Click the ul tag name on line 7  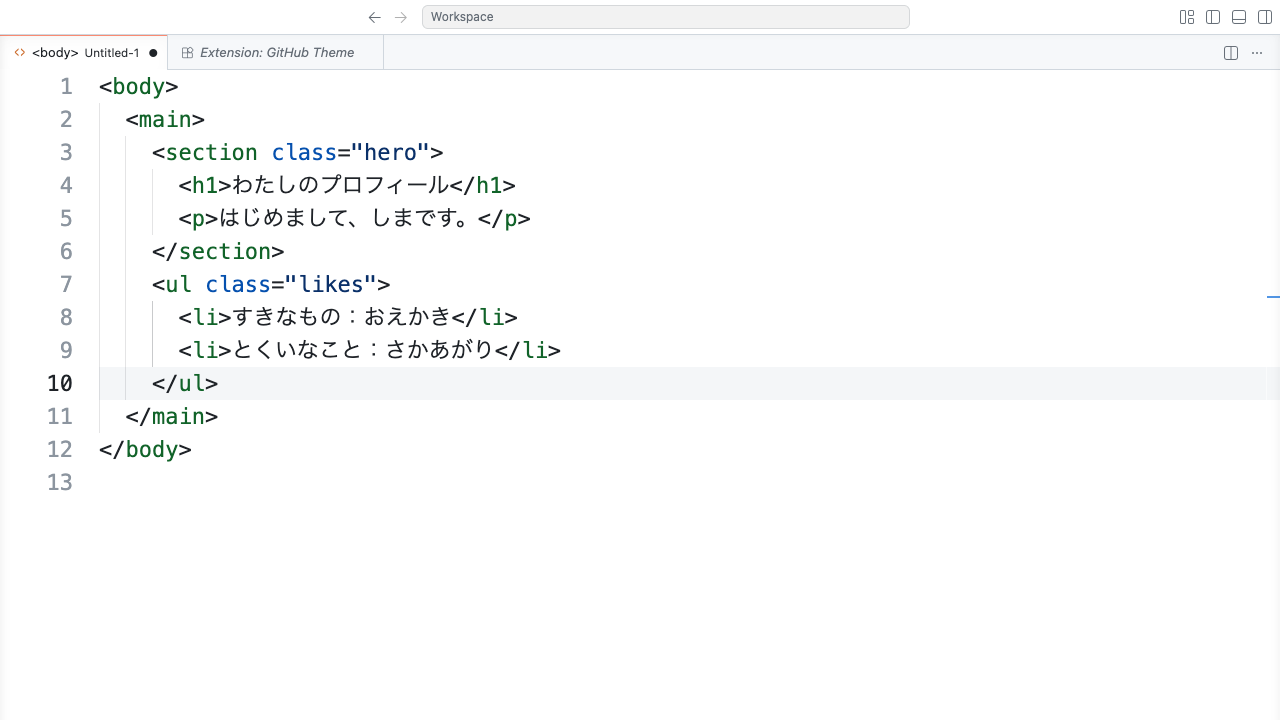(178, 285)
